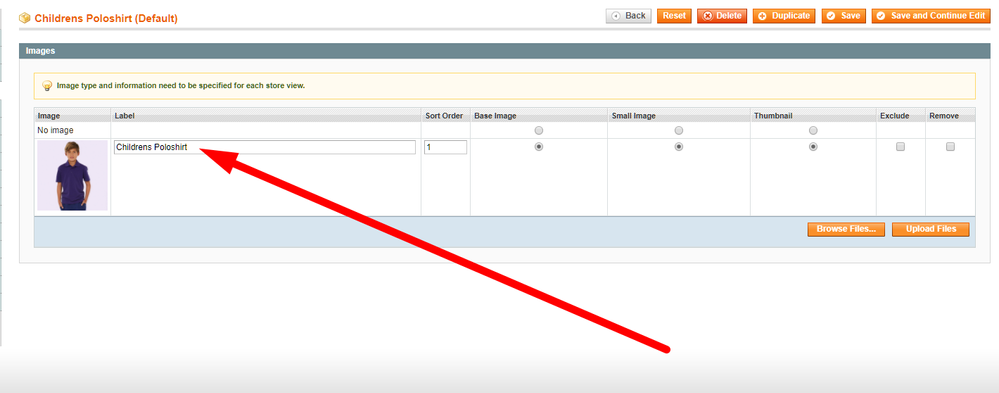Open Browse Files dialog
The width and height of the screenshot is (999, 393).
846,229
